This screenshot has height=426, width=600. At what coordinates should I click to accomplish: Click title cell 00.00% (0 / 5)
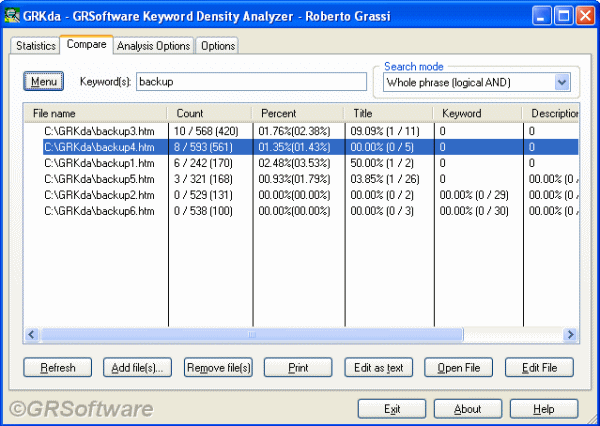point(382,147)
